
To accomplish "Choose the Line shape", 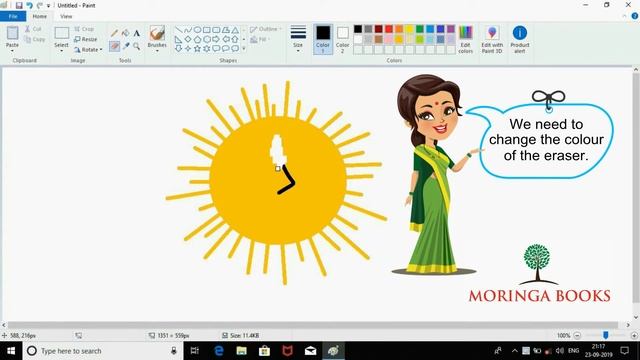I will pyautogui.click(x=178, y=30).
